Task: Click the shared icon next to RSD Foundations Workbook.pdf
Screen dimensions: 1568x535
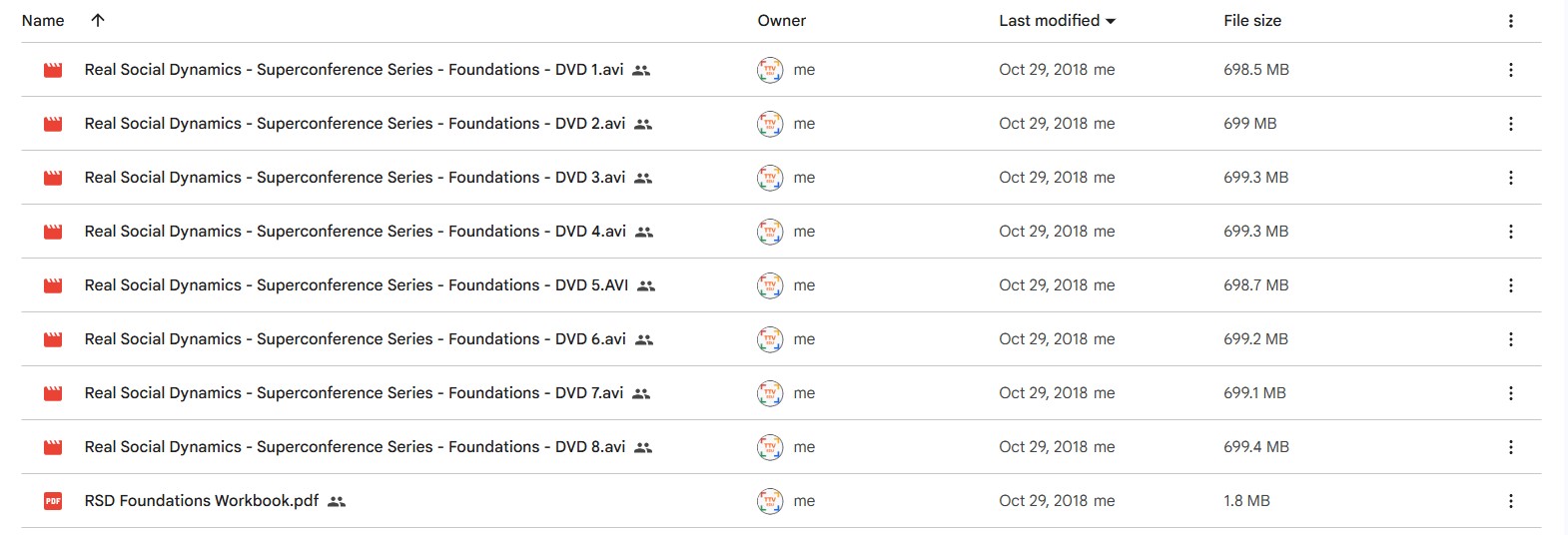Action: pyautogui.click(x=337, y=501)
